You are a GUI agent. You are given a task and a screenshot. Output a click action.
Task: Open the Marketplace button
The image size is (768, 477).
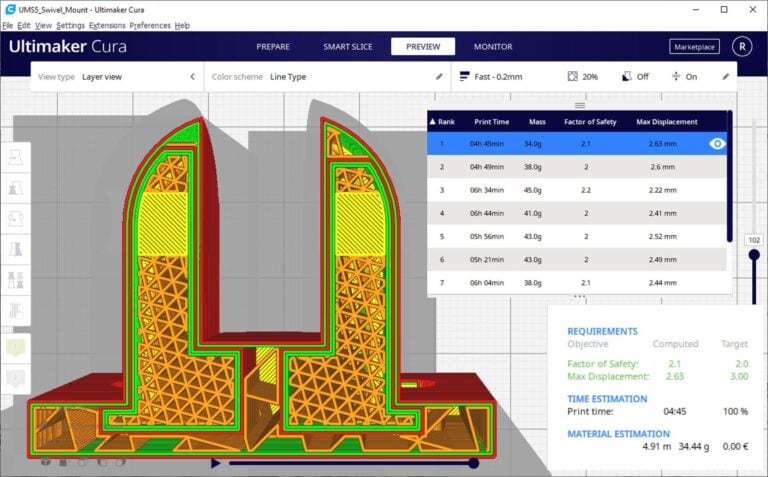coord(694,47)
